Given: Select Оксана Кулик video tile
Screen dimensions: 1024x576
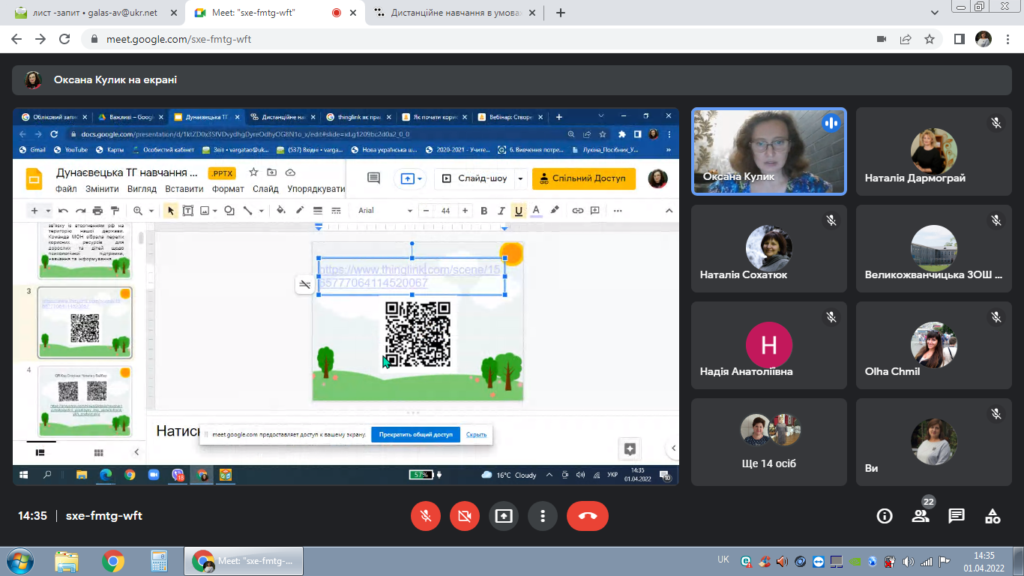Looking at the screenshot, I should 769,152.
